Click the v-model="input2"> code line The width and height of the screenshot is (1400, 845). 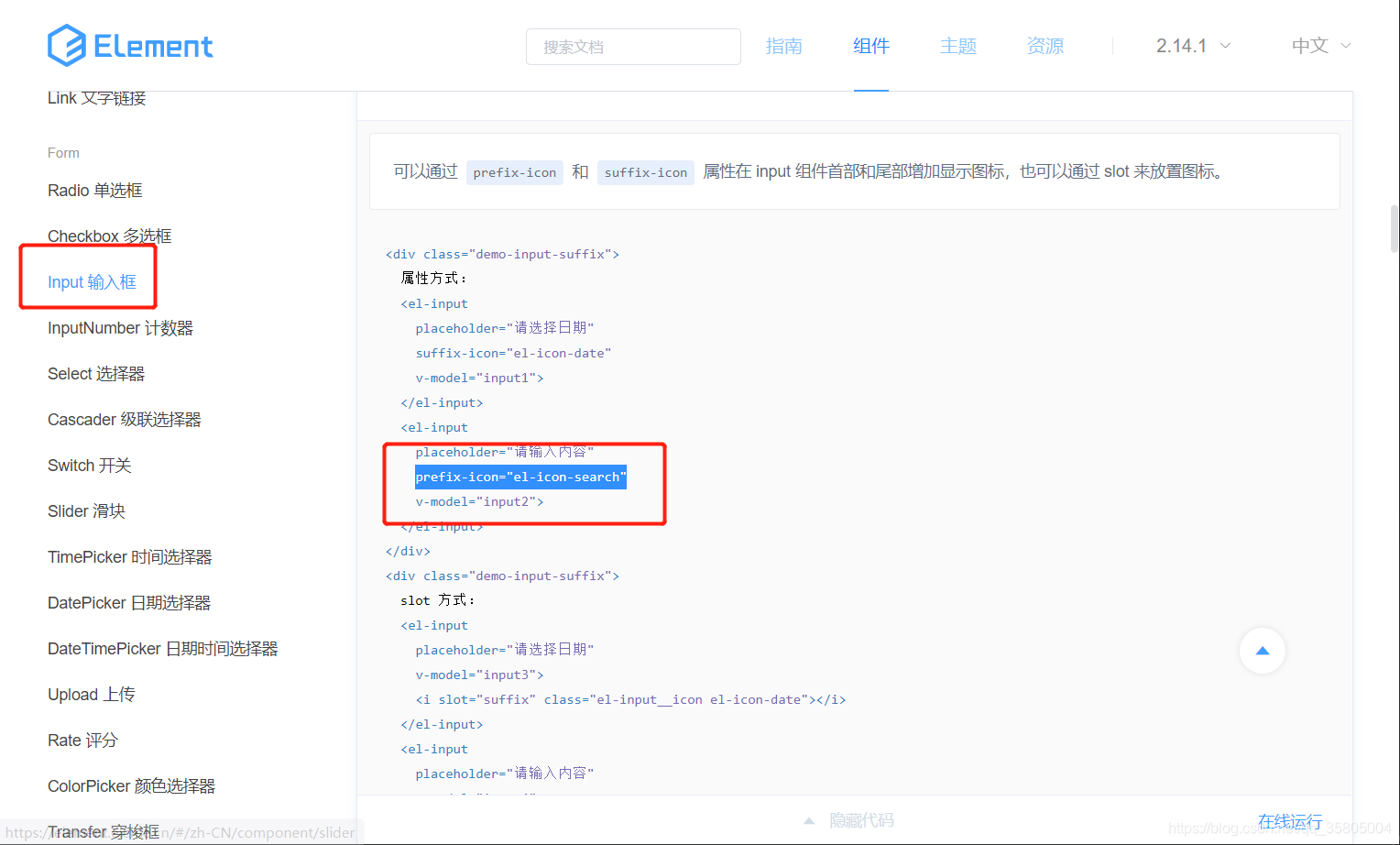[479, 501]
